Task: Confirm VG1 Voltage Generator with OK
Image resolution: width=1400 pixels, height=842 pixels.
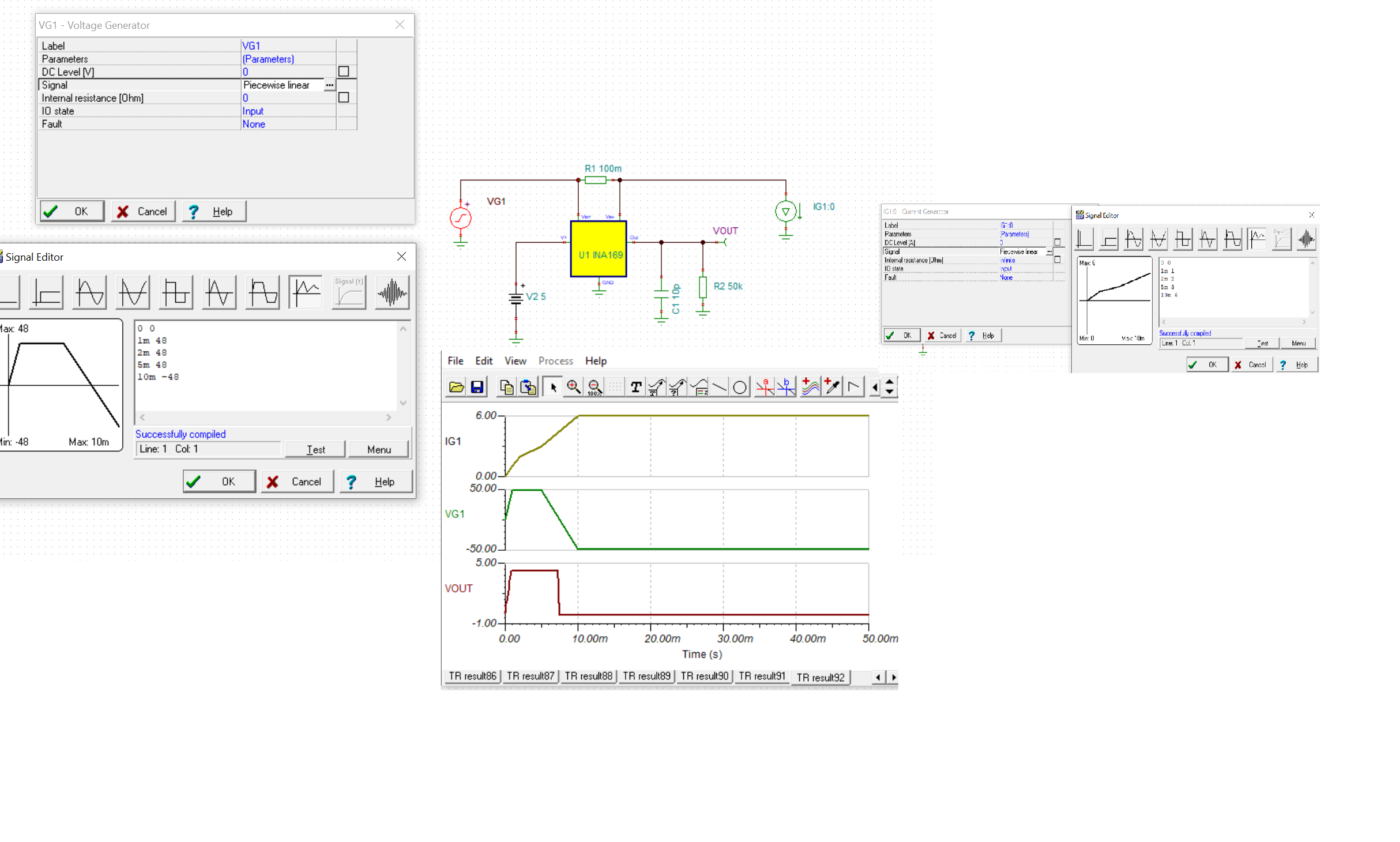Action: click(x=72, y=212)
